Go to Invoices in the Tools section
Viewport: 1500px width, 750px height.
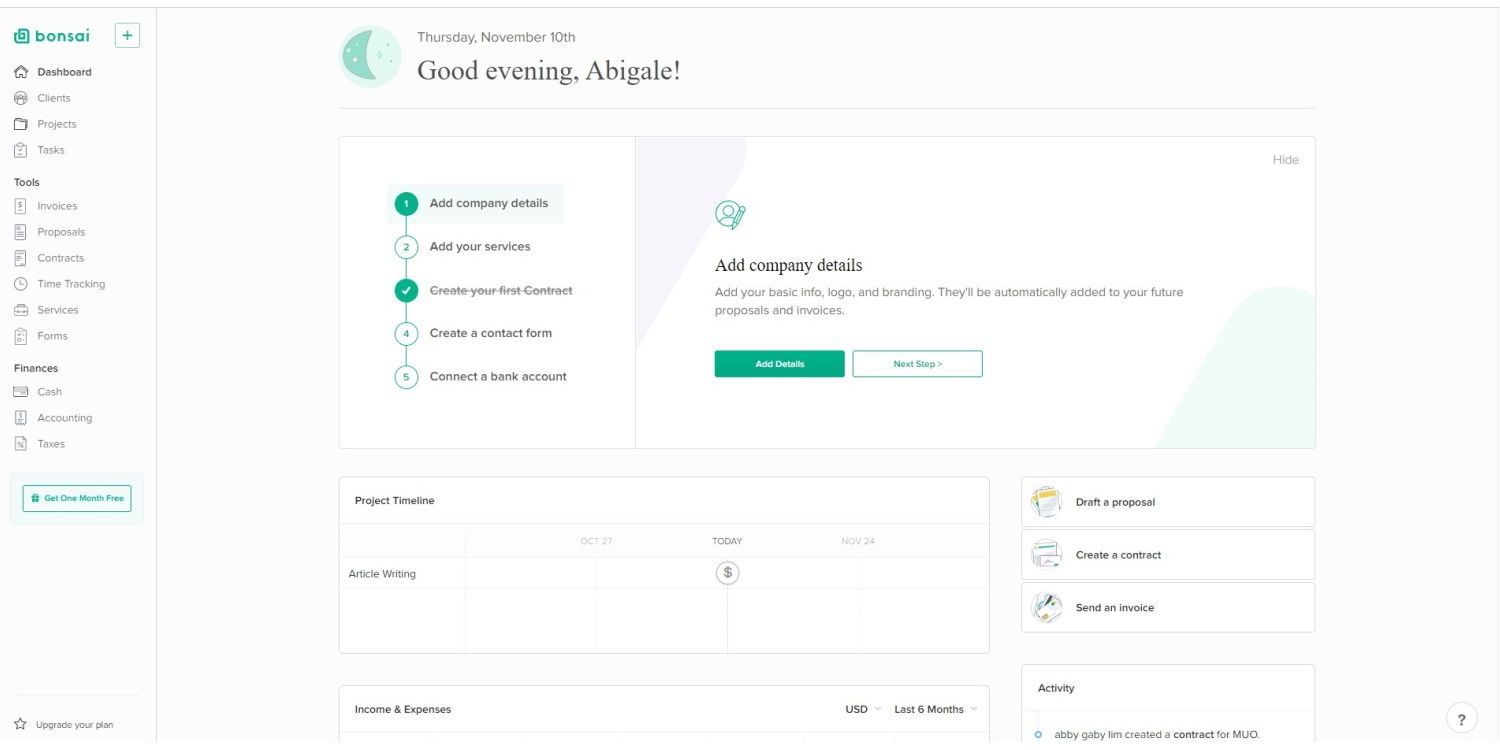point(56,206)
